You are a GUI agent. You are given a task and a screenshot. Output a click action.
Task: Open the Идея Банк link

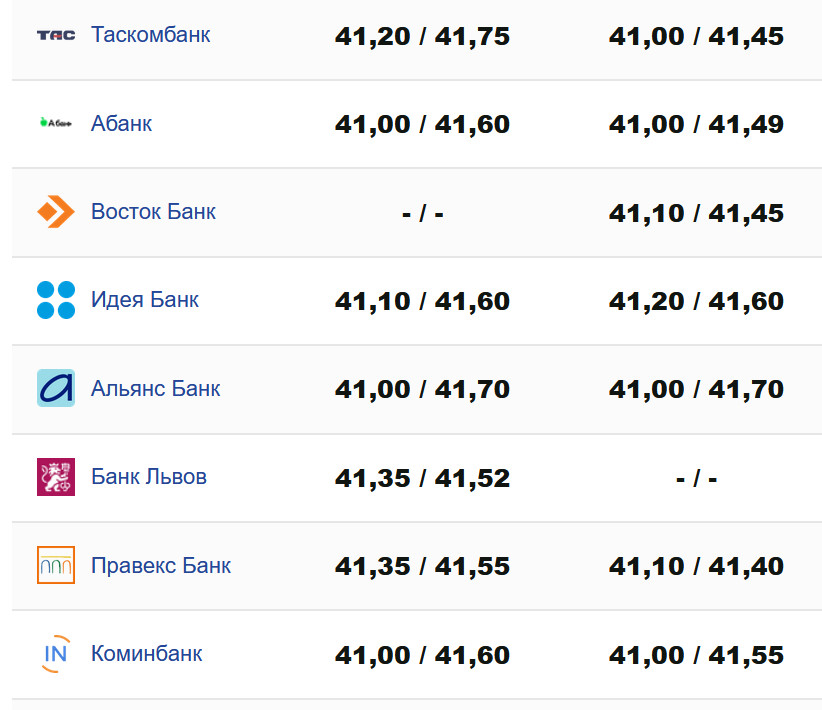coord(145,300)
